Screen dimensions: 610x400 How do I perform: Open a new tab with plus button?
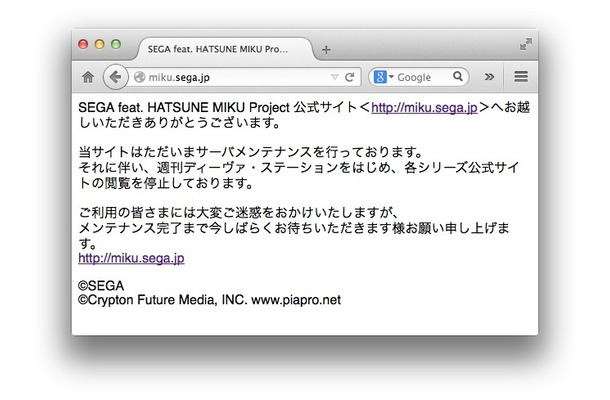pos(326,50)
